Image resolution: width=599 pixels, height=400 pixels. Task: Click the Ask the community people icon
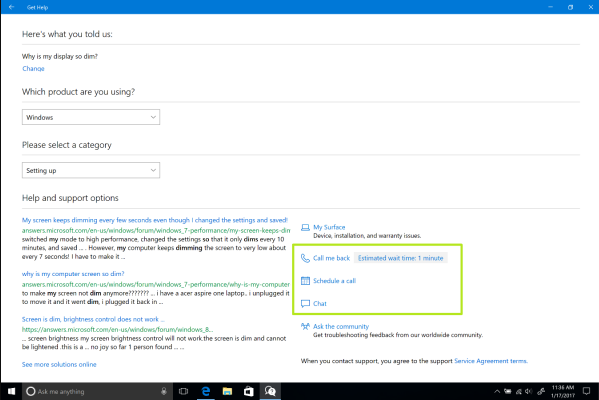click(x=305, y=326)
